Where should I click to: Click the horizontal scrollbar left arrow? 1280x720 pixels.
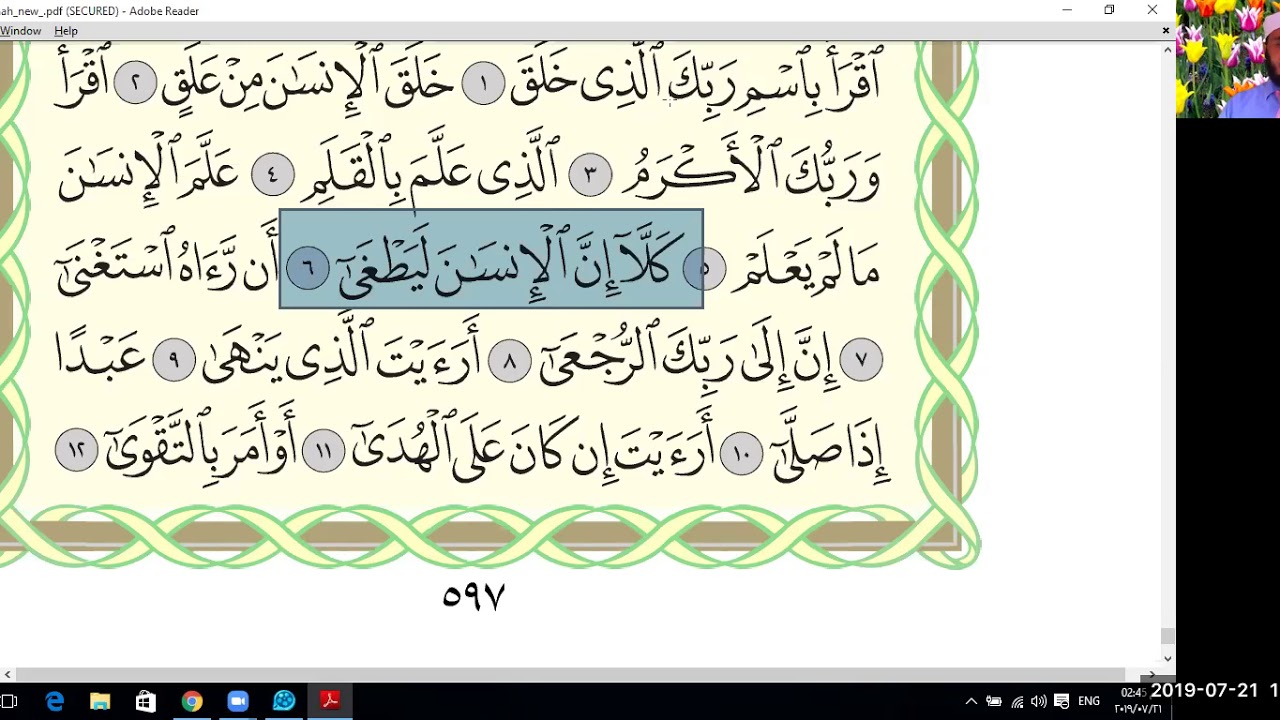coord(7,675)
